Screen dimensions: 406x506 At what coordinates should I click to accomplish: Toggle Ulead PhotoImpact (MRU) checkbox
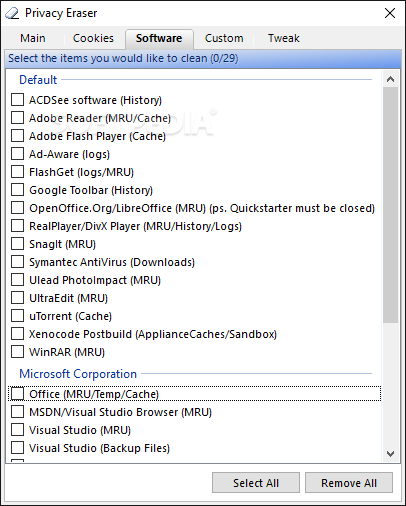pyautogui.click(x=17, y=280)
